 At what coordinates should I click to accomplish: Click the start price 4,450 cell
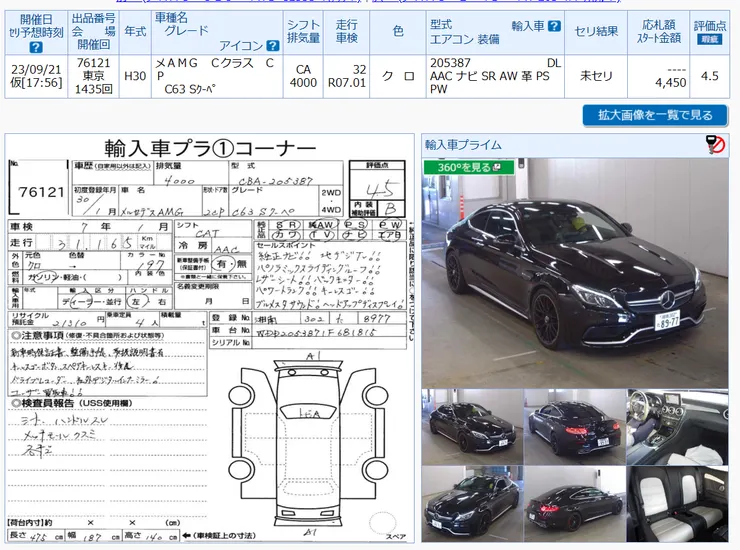[x=658, y=76]
